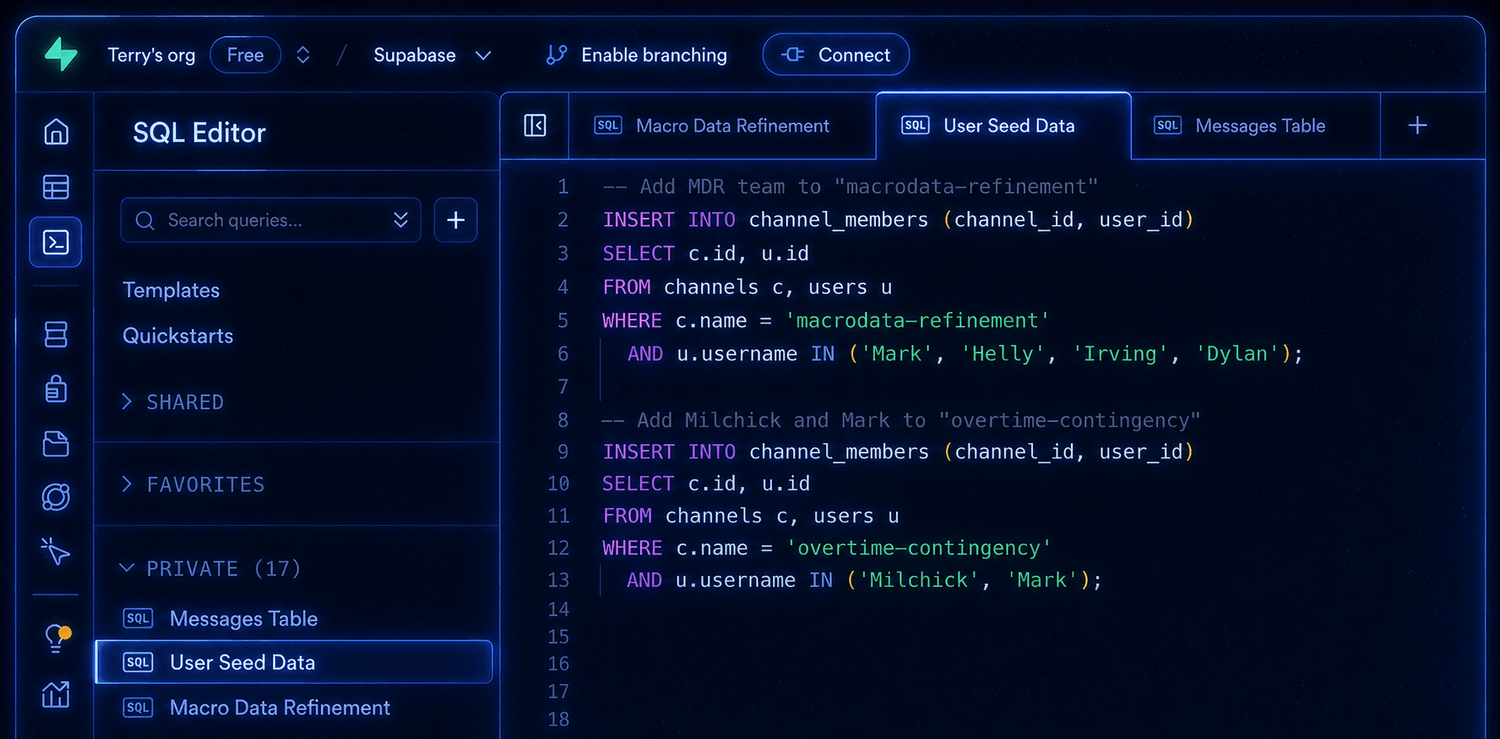This screenshot has height=739, width=1500.
Task: Open the Edge Functions globe icon
Action: click(x=56, y=497)
